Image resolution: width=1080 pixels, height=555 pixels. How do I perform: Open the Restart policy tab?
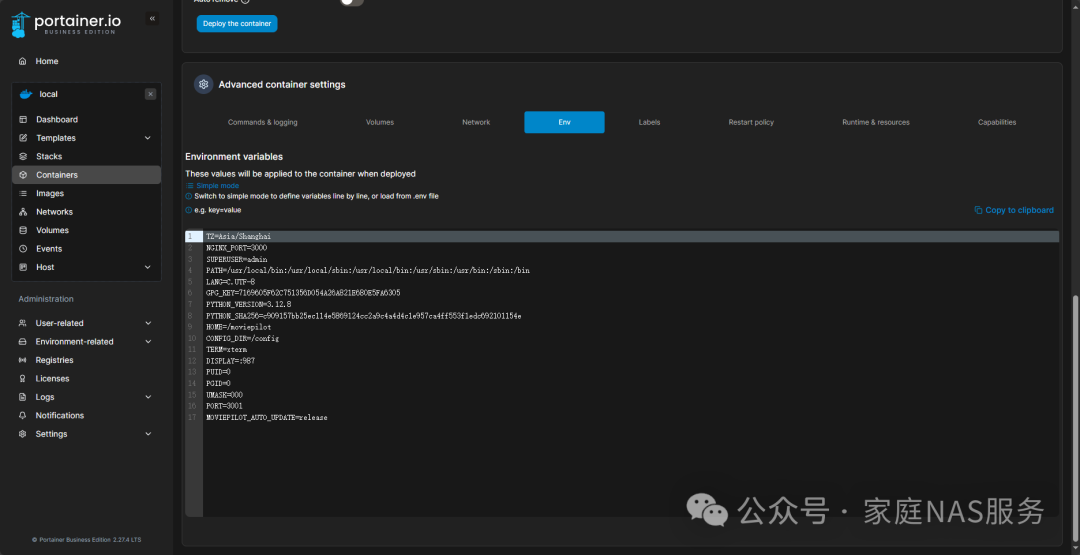751,122
